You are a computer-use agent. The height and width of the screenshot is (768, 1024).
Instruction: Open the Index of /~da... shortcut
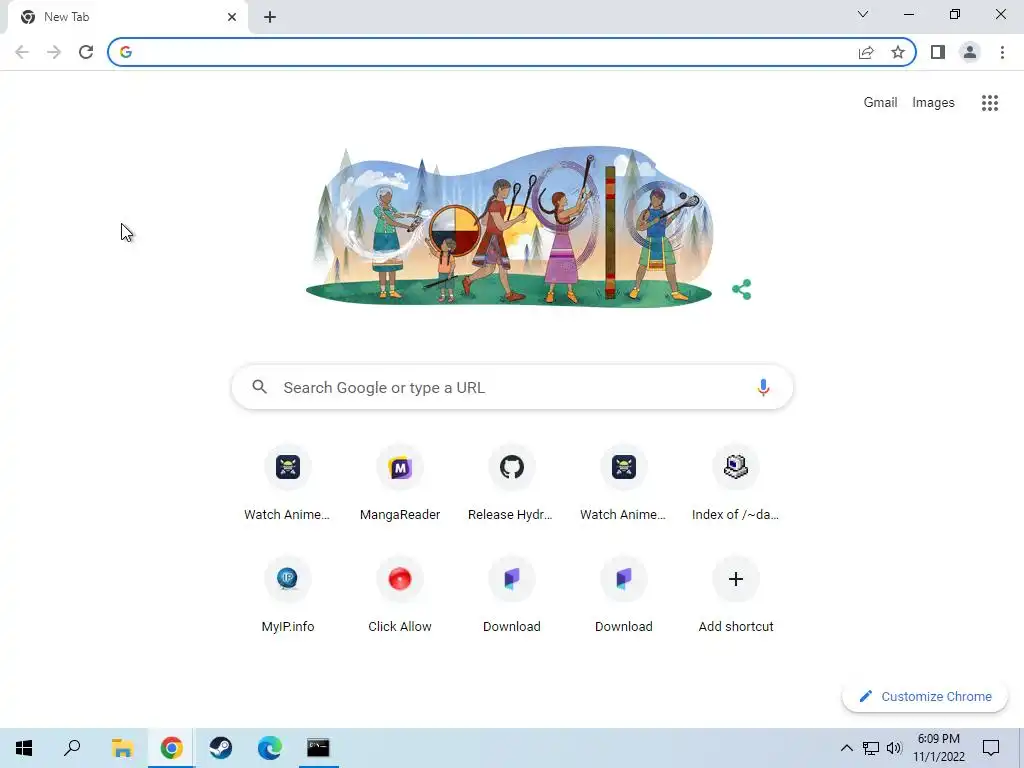coord(736,483)
